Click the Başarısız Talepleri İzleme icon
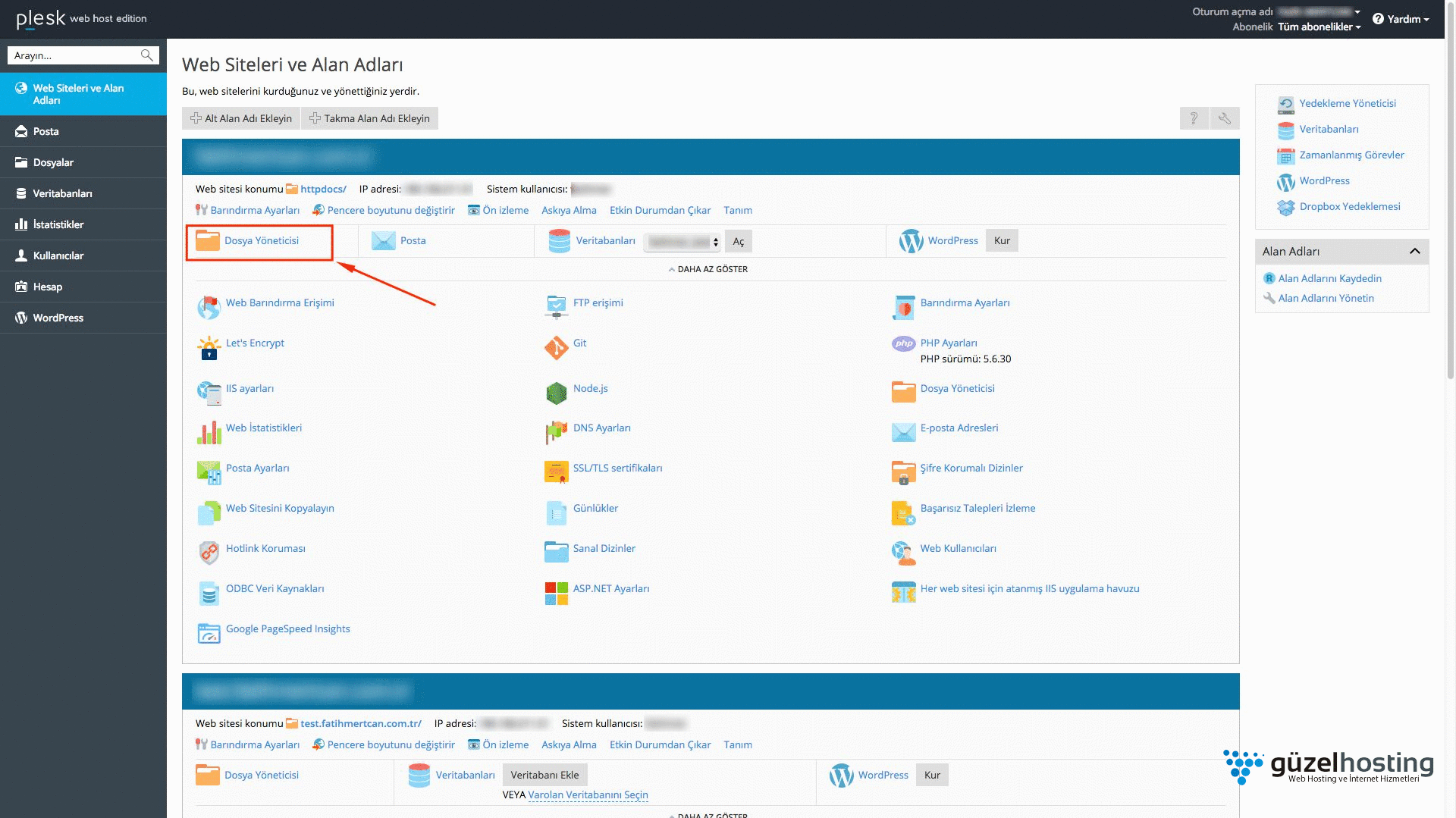The height and width of the screenshot is (818, 1456). point(903,512)
